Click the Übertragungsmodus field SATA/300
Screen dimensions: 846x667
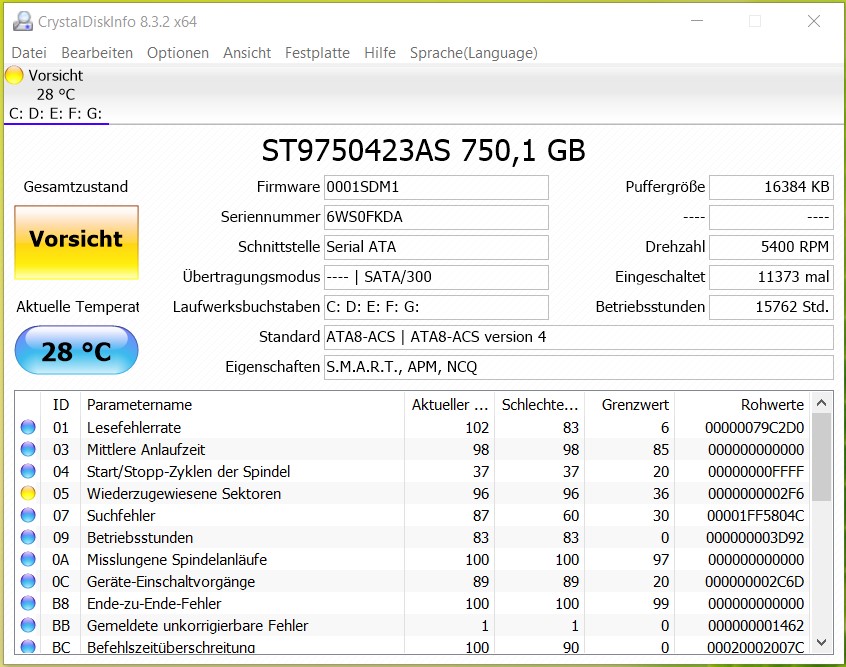coord(436,277)
